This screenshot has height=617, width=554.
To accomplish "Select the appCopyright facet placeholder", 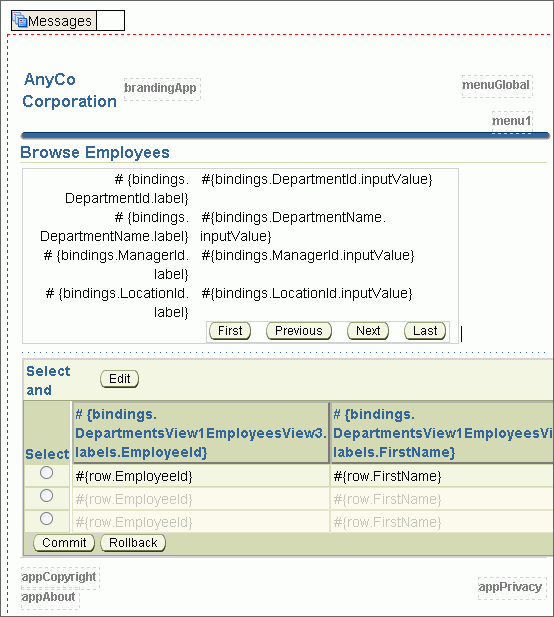I will click(x=60, y=578).
